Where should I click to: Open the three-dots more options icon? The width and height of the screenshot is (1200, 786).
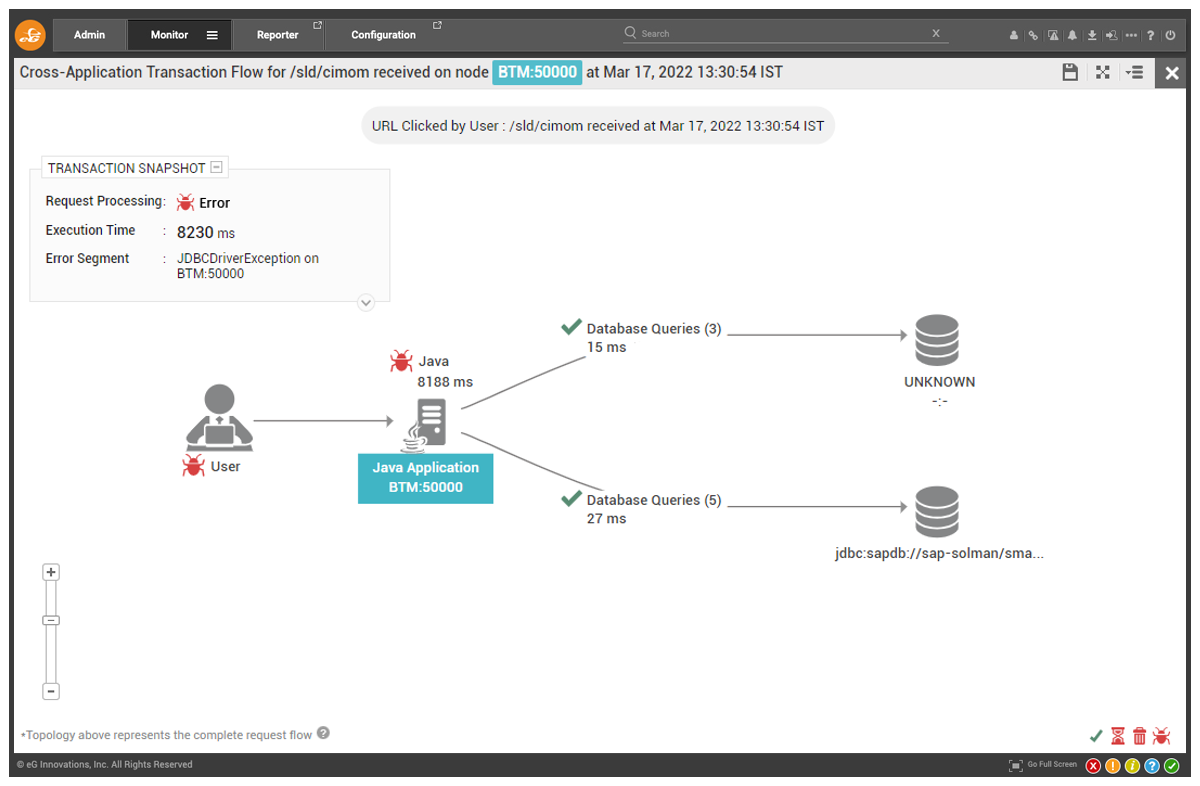pyautogui.click(x=1131, y=35)
